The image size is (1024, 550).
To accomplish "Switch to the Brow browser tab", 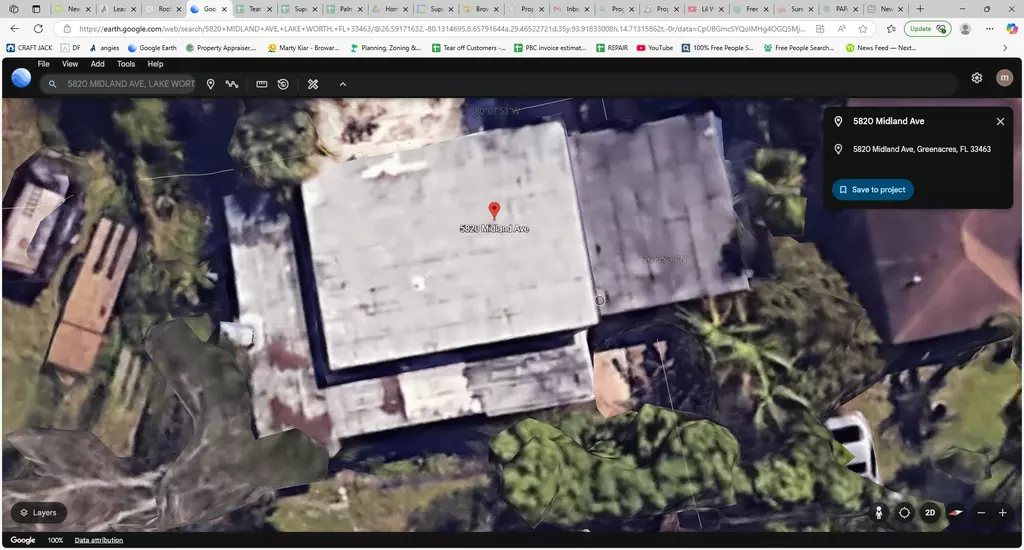I will point(481,9).
